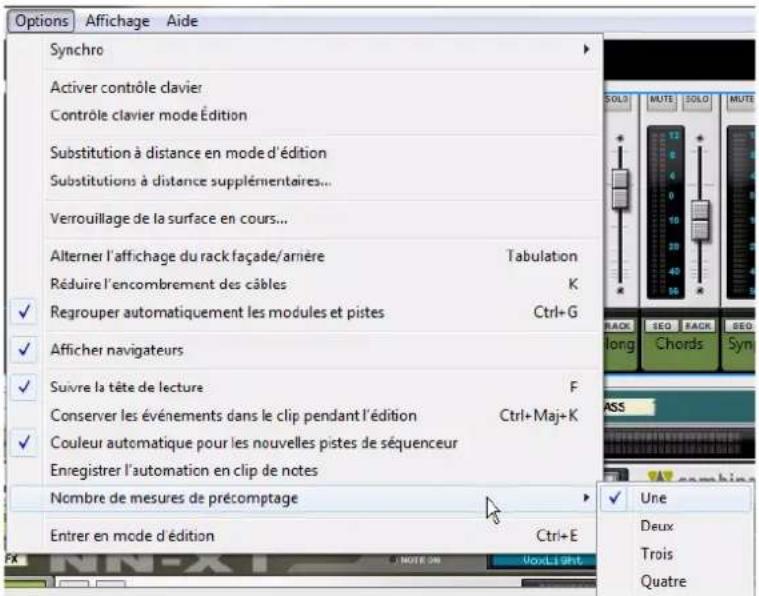Choose Alterner l'affichage du rack façade/arrière
Image resolution: width=759 pixels, height=596 pixels.
[x=305, y=256]
